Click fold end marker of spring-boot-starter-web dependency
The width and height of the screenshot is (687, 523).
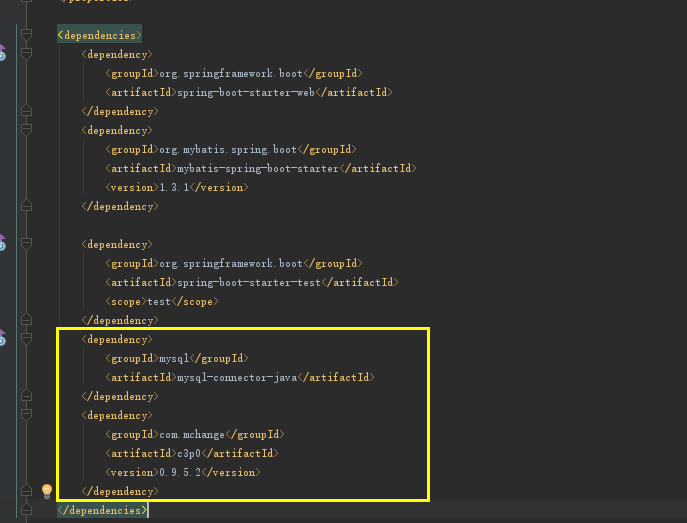pyautogui.click(x=26, y=111)
